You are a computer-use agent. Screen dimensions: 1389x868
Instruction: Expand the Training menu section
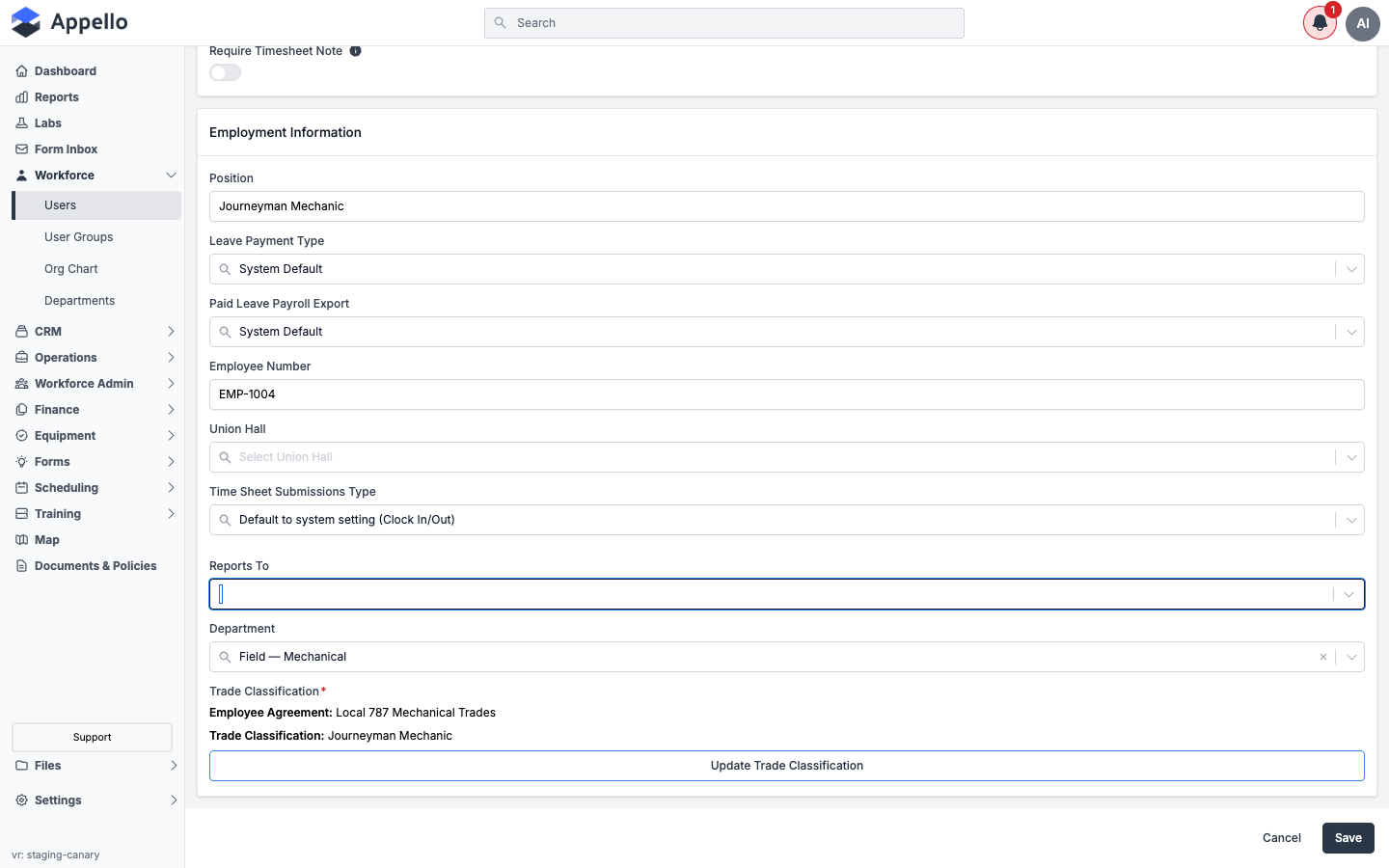(x=172, y=514)
